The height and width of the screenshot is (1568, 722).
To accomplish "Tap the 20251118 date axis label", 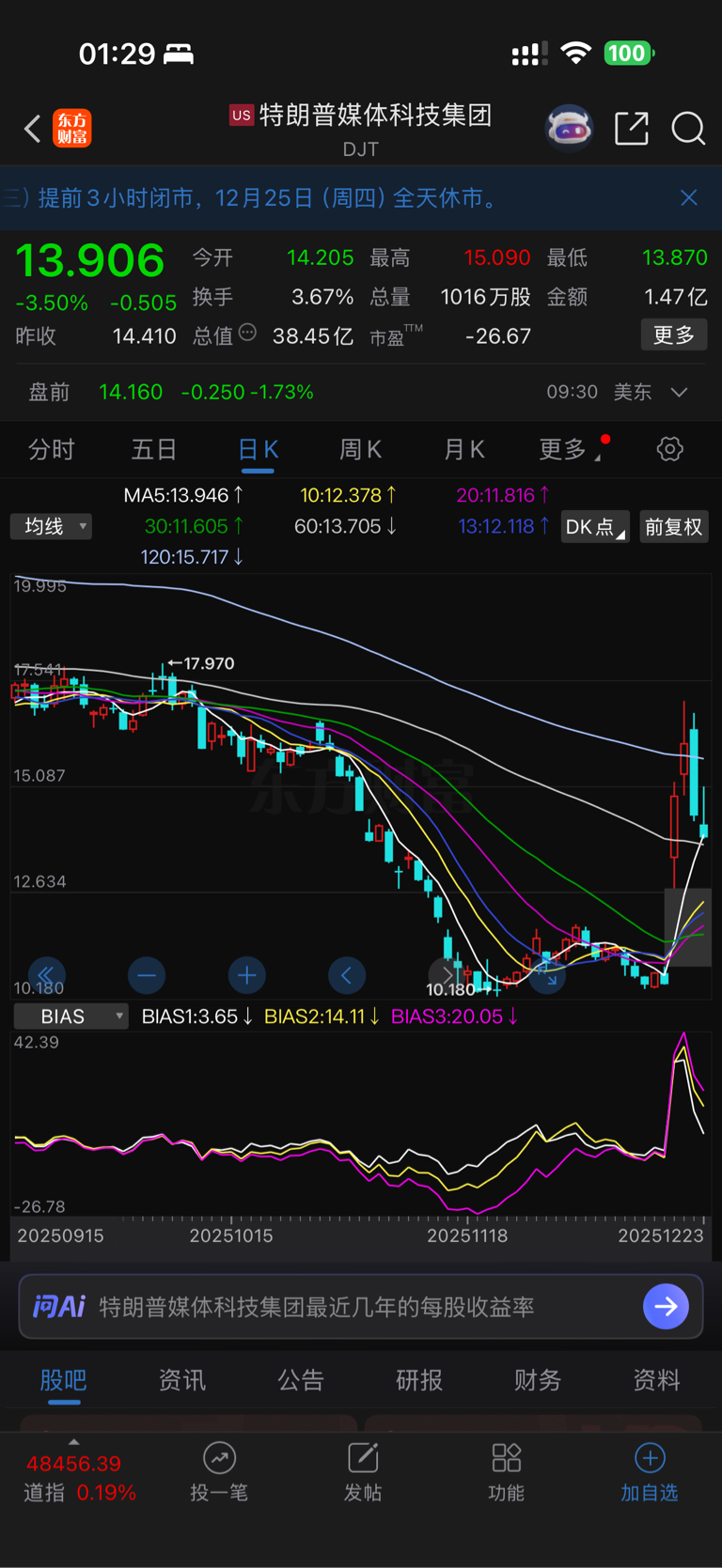I will click(x=467, y=1235).
